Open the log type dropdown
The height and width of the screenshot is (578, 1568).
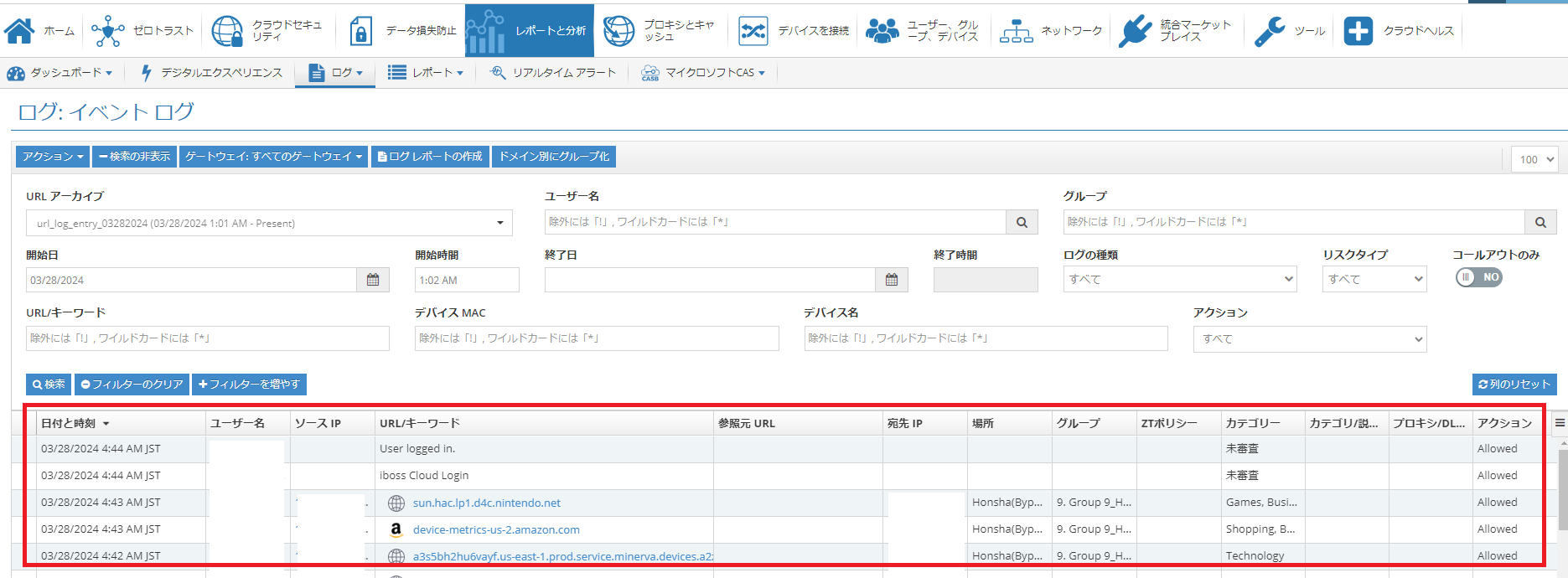click(x=1180, y=279)
